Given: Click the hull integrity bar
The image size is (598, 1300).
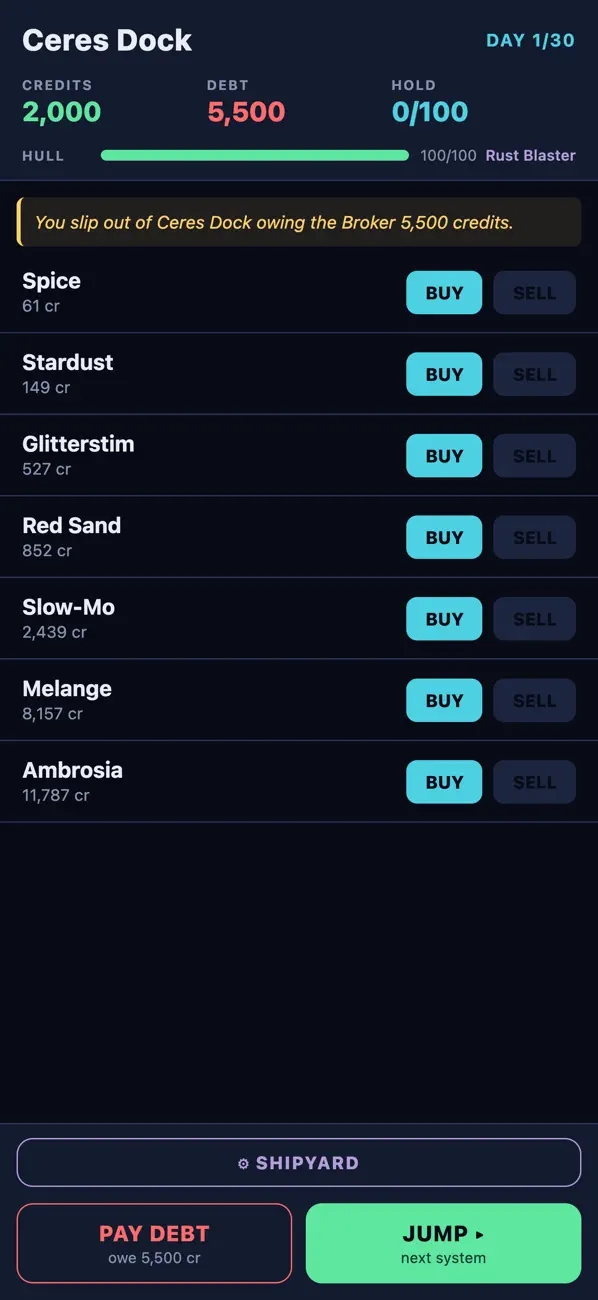Looking at the screenshot, I should [x=255, y=156].
